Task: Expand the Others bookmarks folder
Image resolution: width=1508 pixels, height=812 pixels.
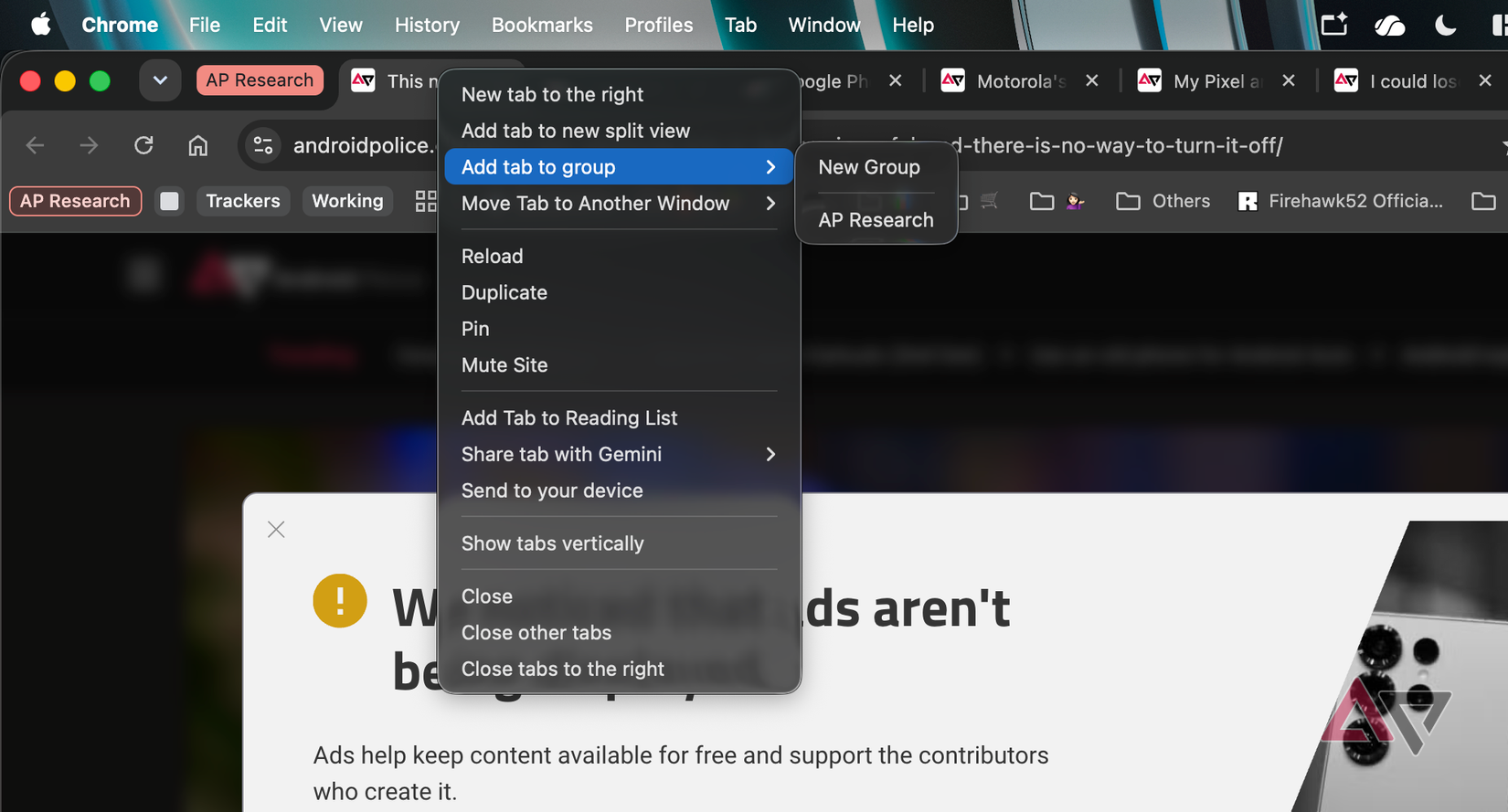Action: [x=1163, y=201]
